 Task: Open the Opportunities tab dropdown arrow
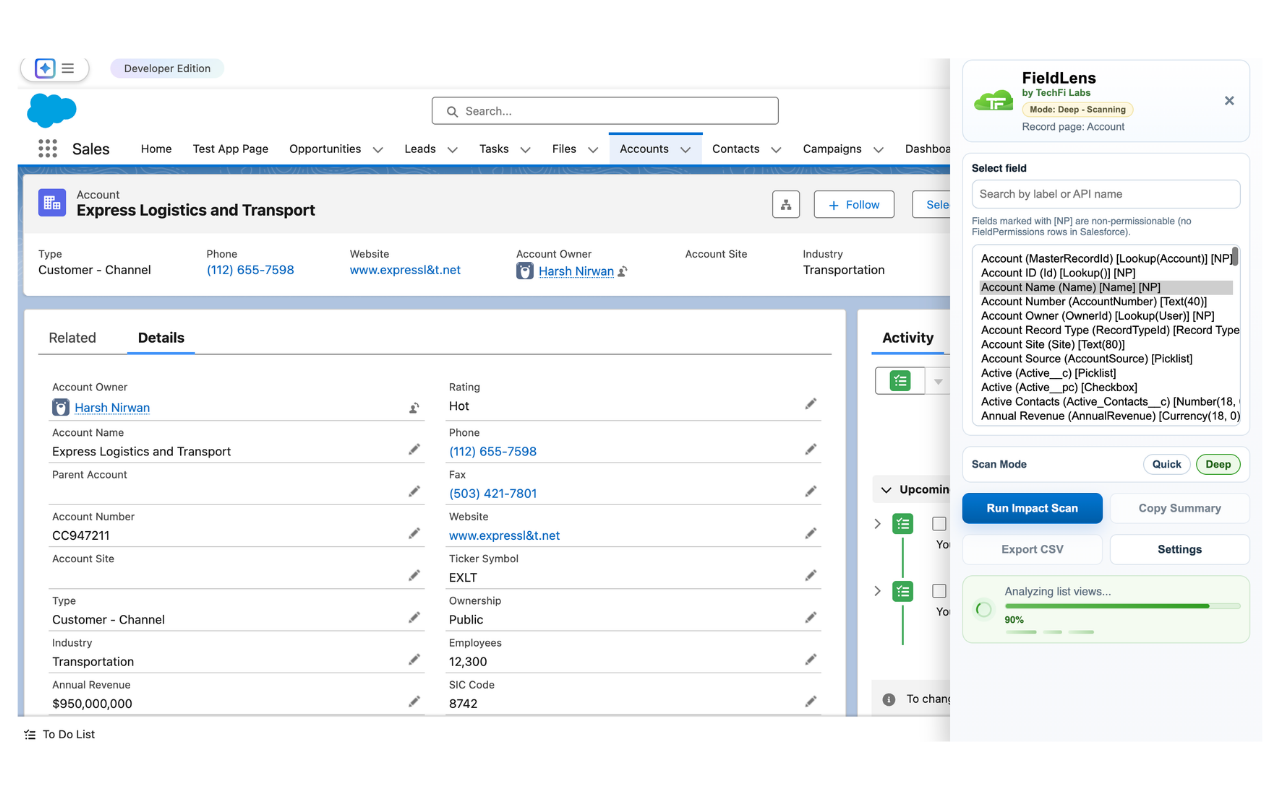[x=378, y=149]
